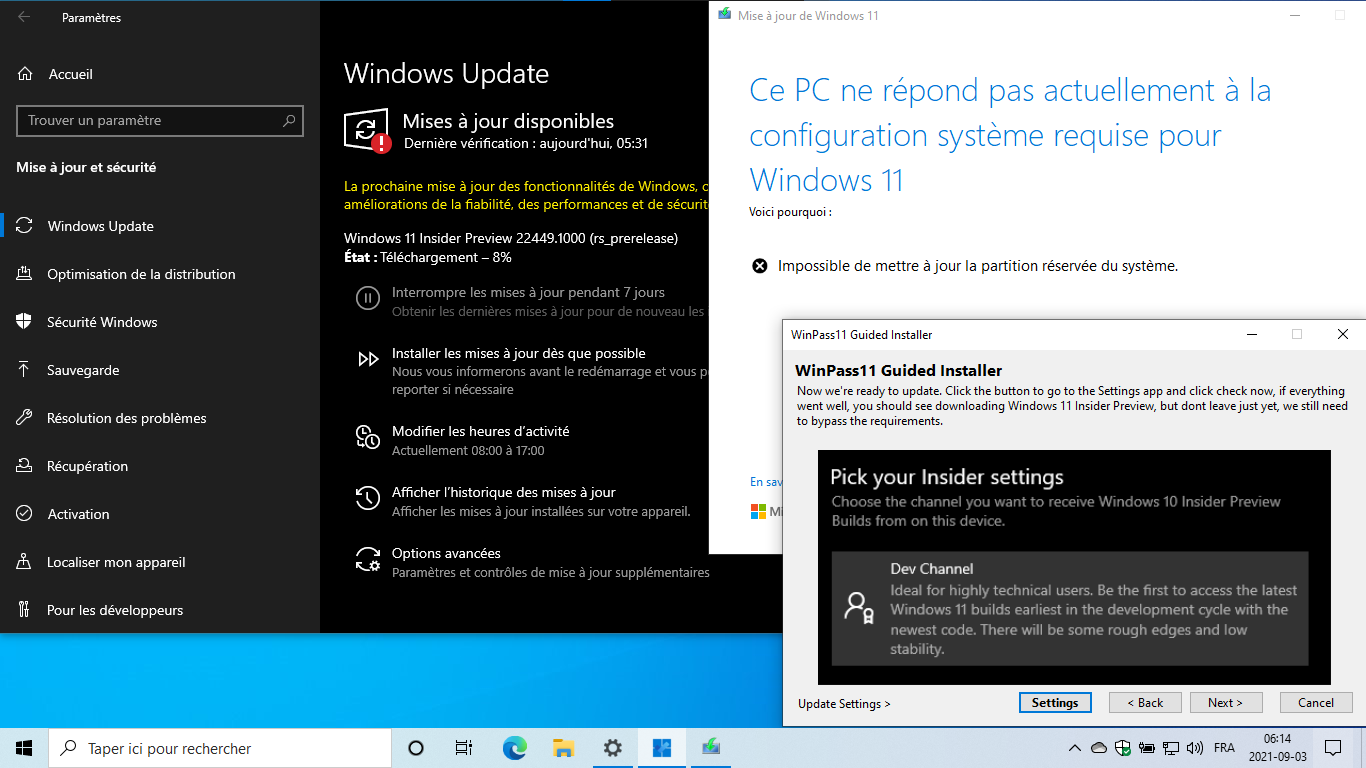1366x768 pixels.
Task: Click the OneDrive cloud tray icon
Action: (1099, 748)
